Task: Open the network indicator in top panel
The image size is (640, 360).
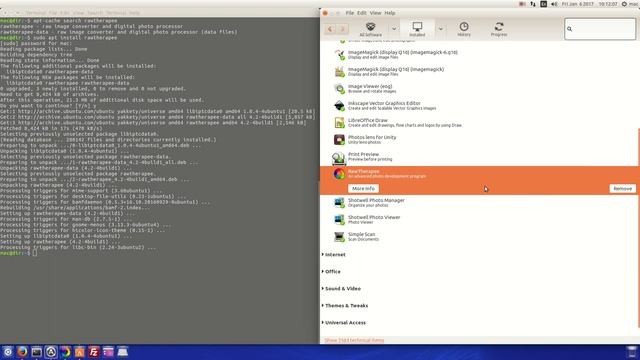Action: point(533,4)
